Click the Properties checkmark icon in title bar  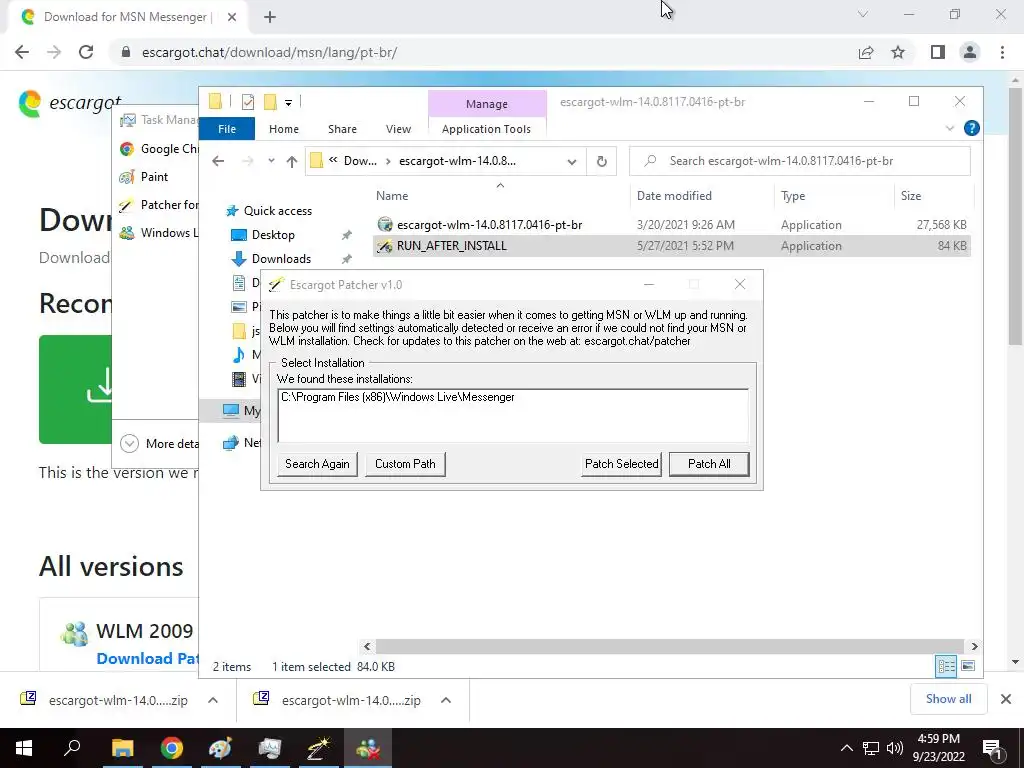(x=248, y=102)
